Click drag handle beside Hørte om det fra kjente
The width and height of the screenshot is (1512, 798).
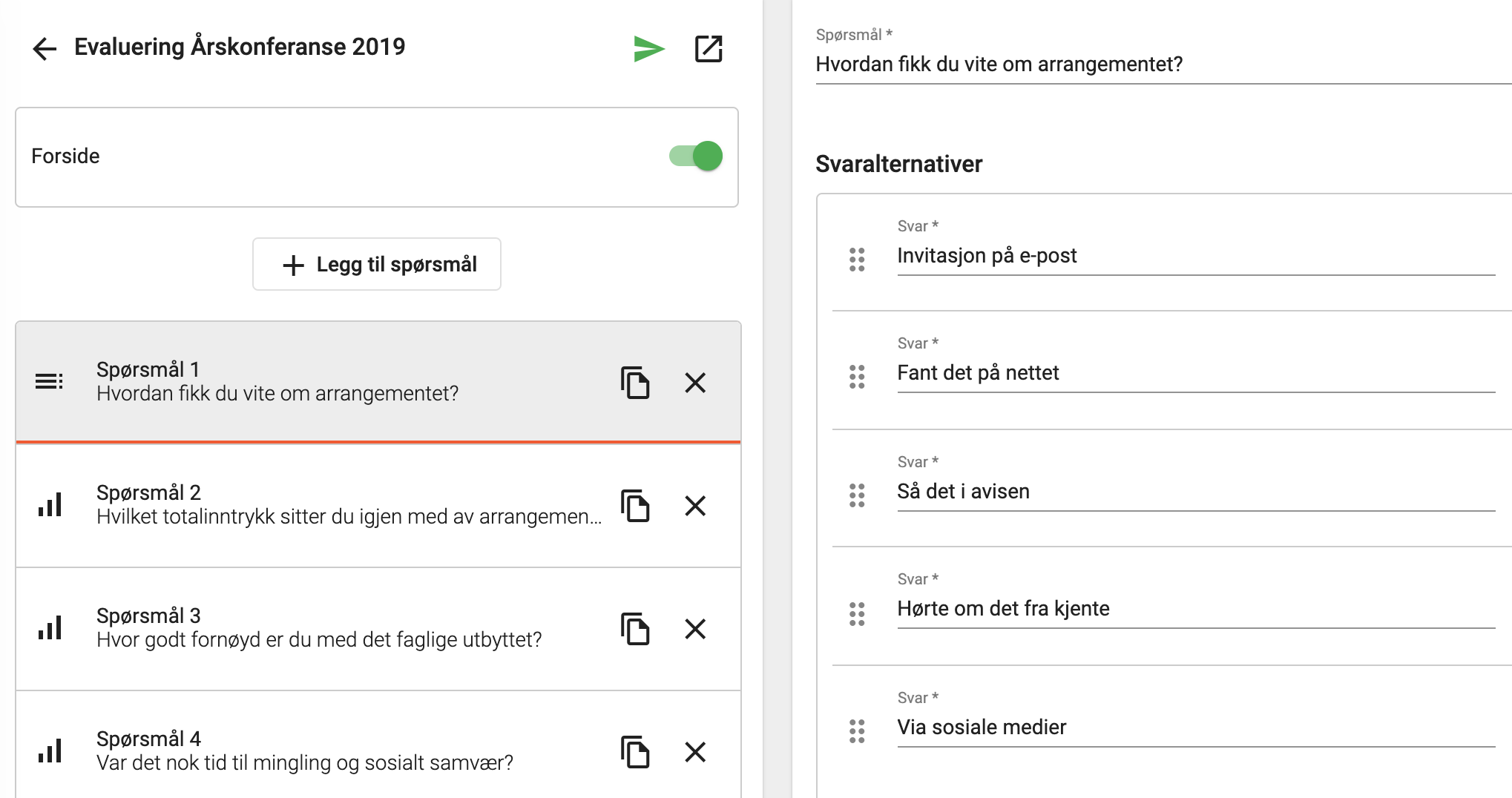857,613
